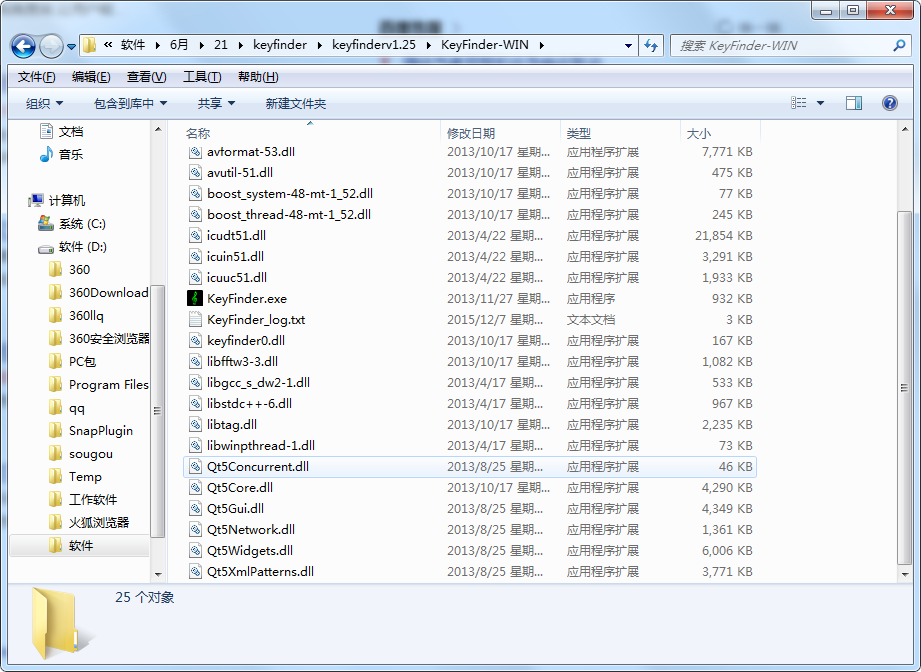
Task: Open the 查看(V) menu
Action: click(x=146, y=77)
